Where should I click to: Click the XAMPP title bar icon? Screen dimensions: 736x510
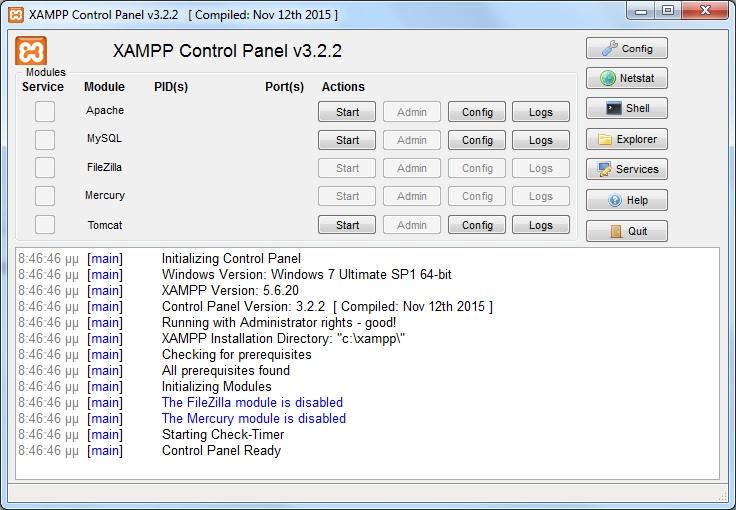[15, 15]
